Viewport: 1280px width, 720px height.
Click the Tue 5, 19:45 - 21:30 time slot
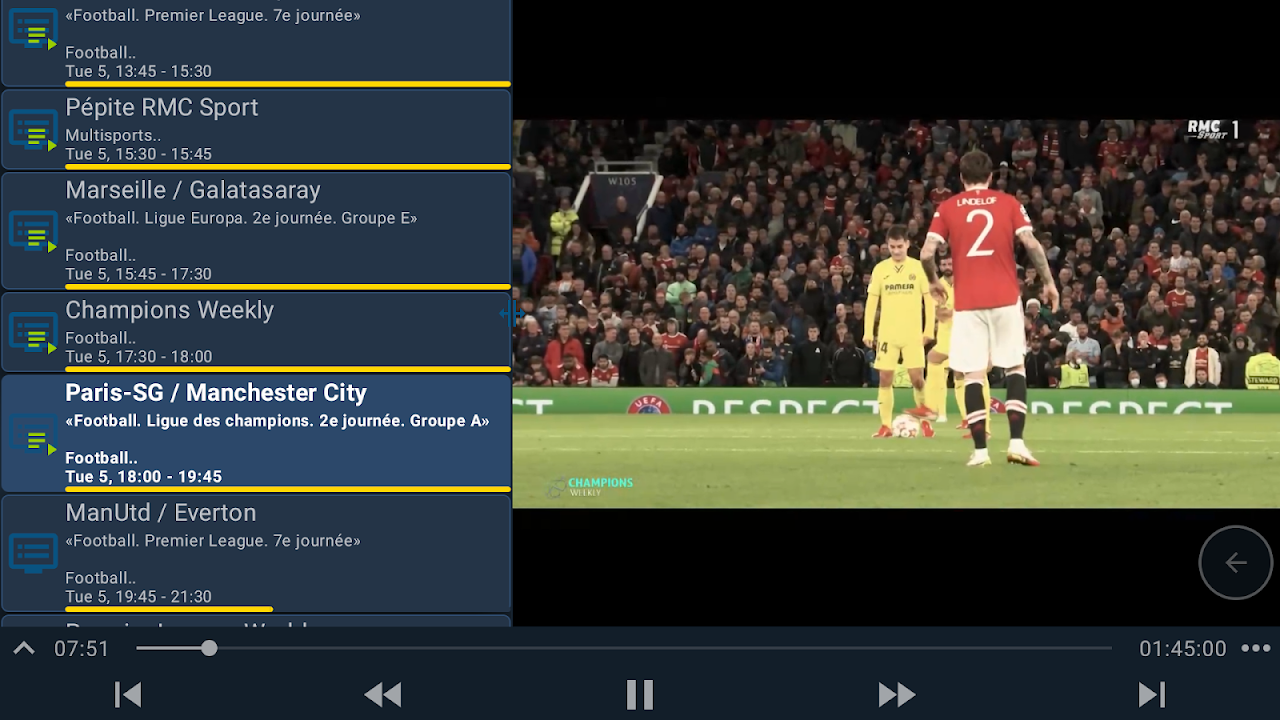point(139,597)
